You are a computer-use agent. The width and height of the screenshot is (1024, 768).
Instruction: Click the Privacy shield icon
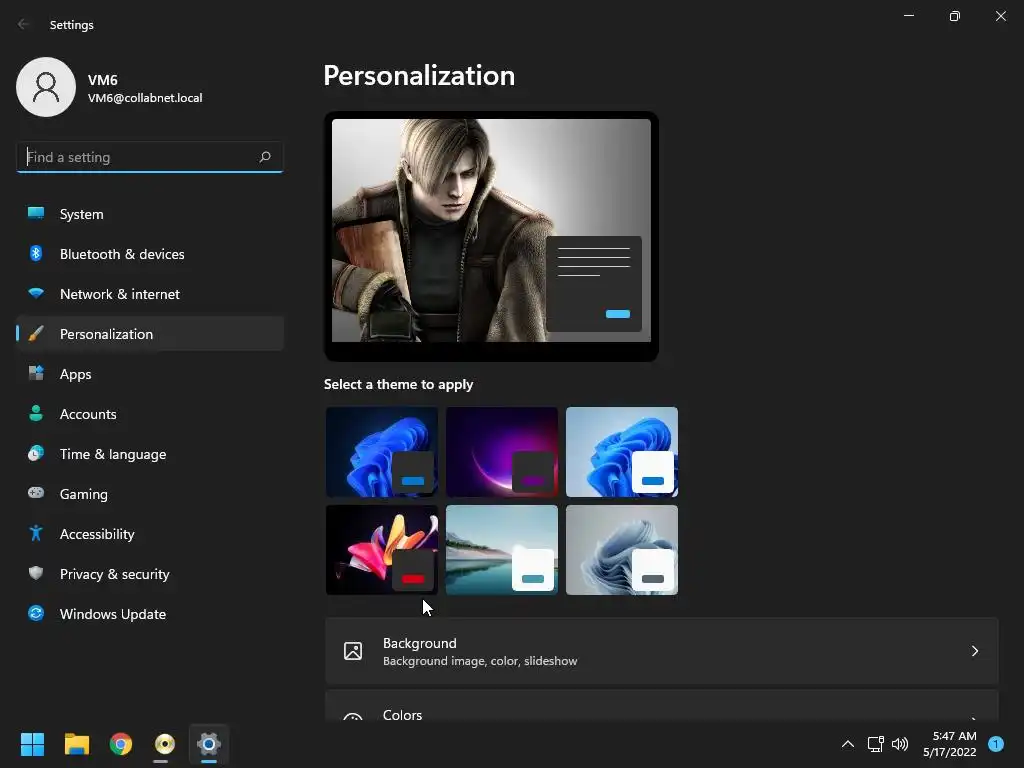[36, 573]
